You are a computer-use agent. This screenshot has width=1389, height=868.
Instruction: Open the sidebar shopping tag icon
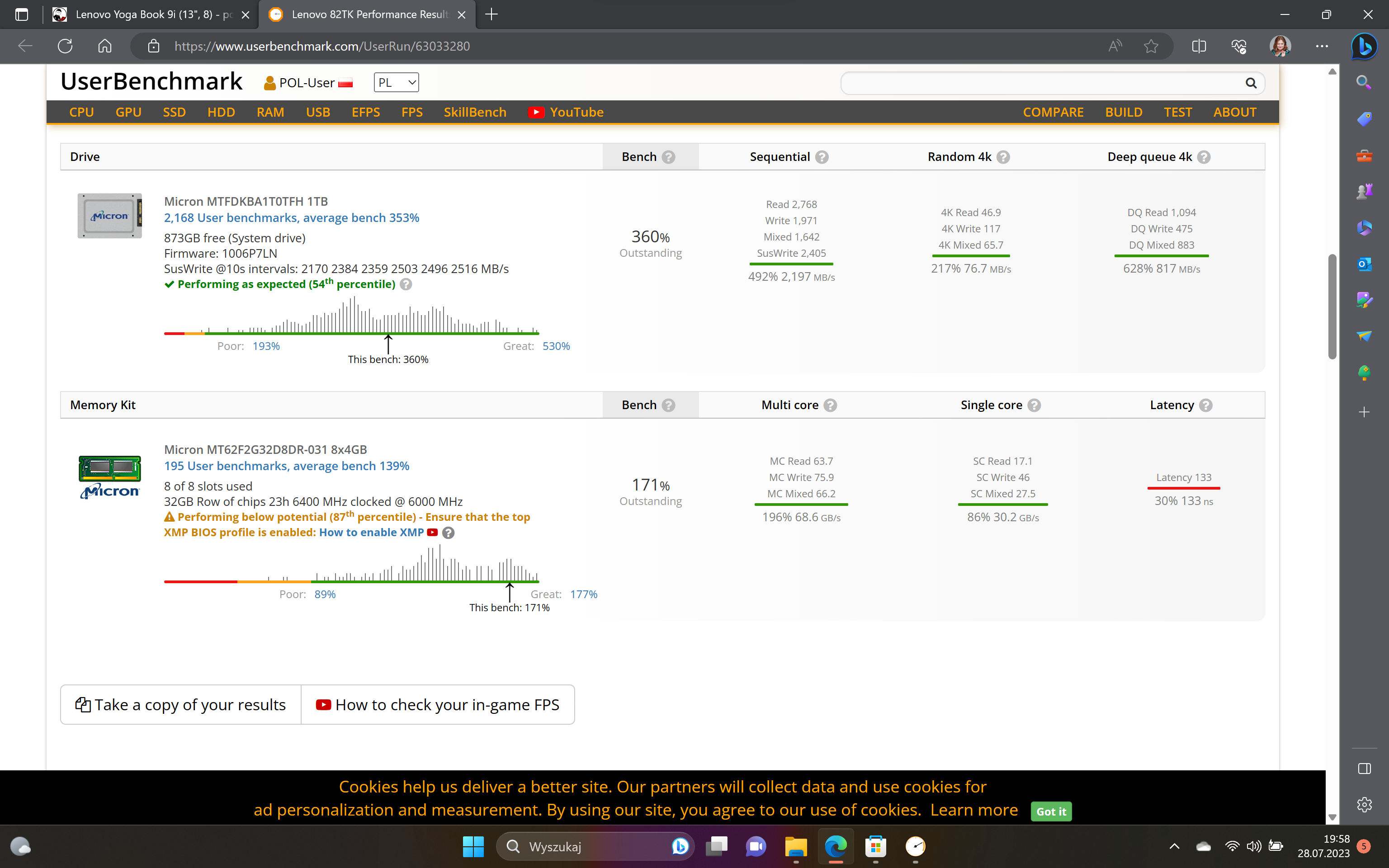[x=1364, y=119]
